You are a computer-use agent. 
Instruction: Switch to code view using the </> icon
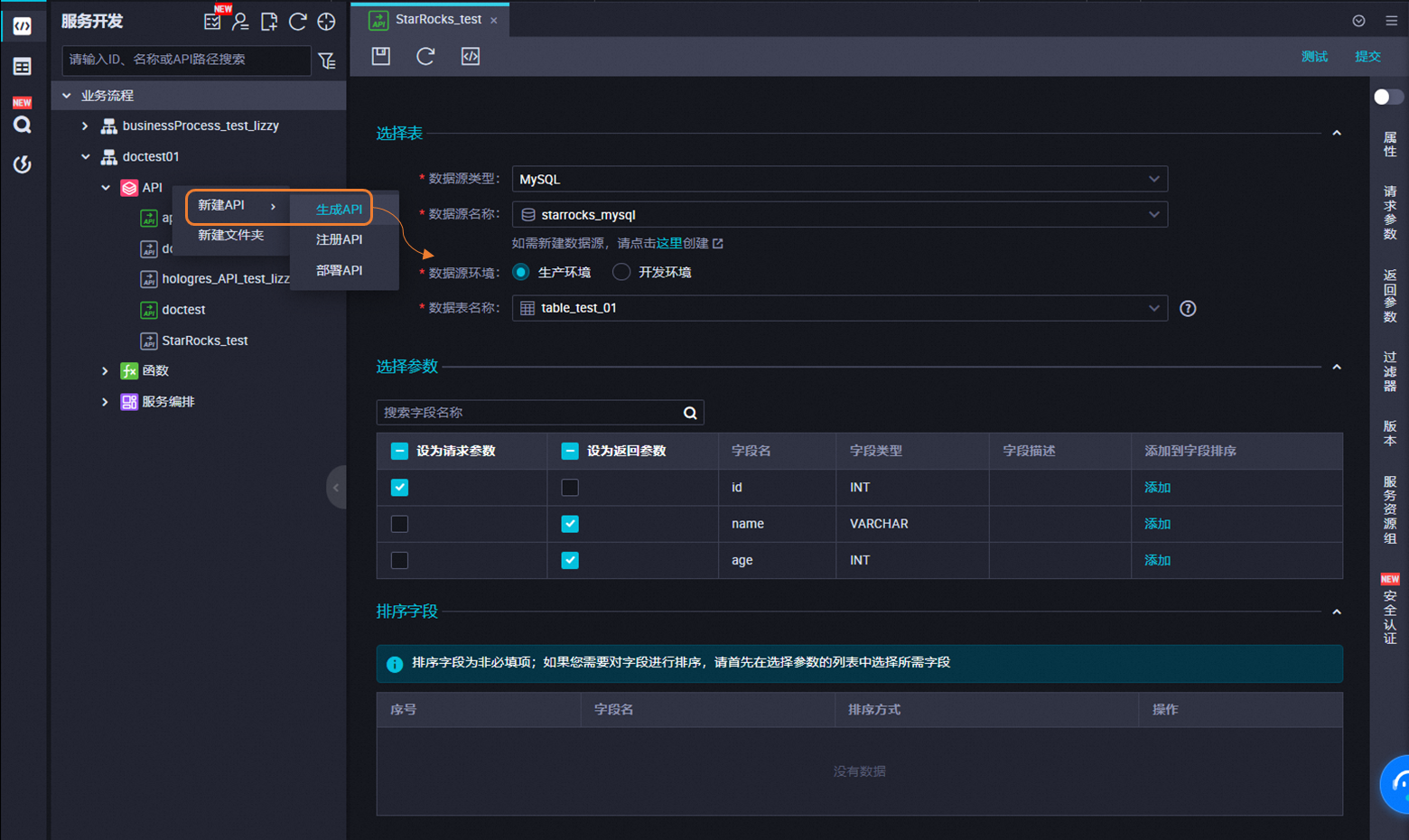pos(470,56)
